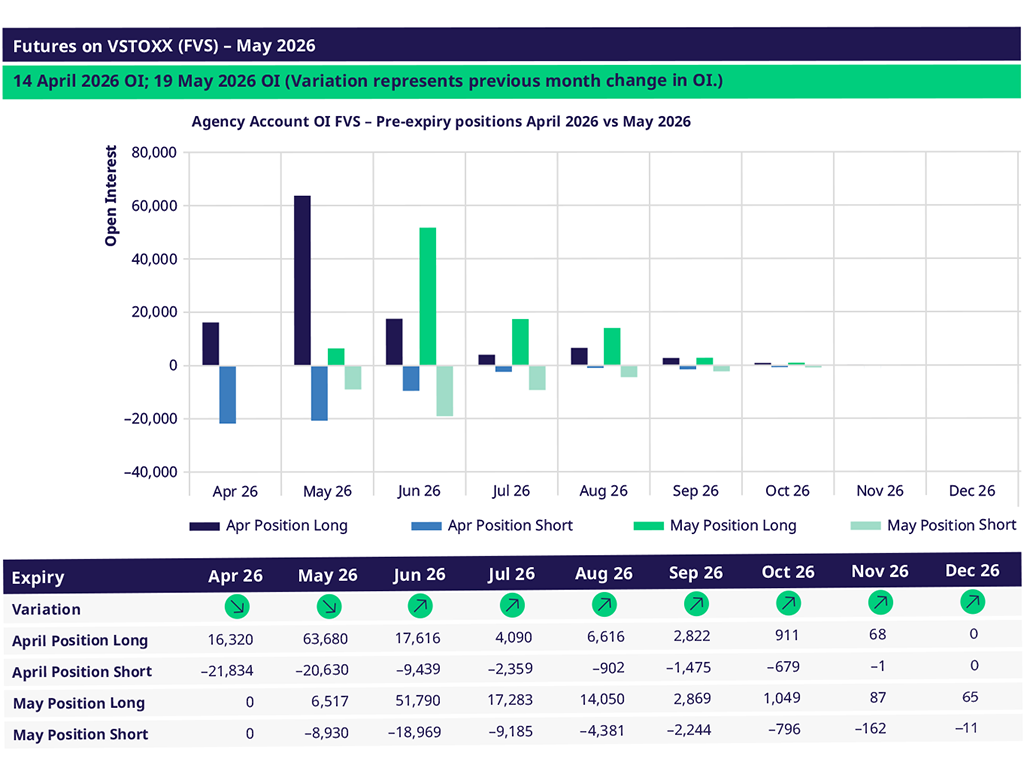Click the May Position Long legend swatch
1024x771 pixels.
[648, 526]
